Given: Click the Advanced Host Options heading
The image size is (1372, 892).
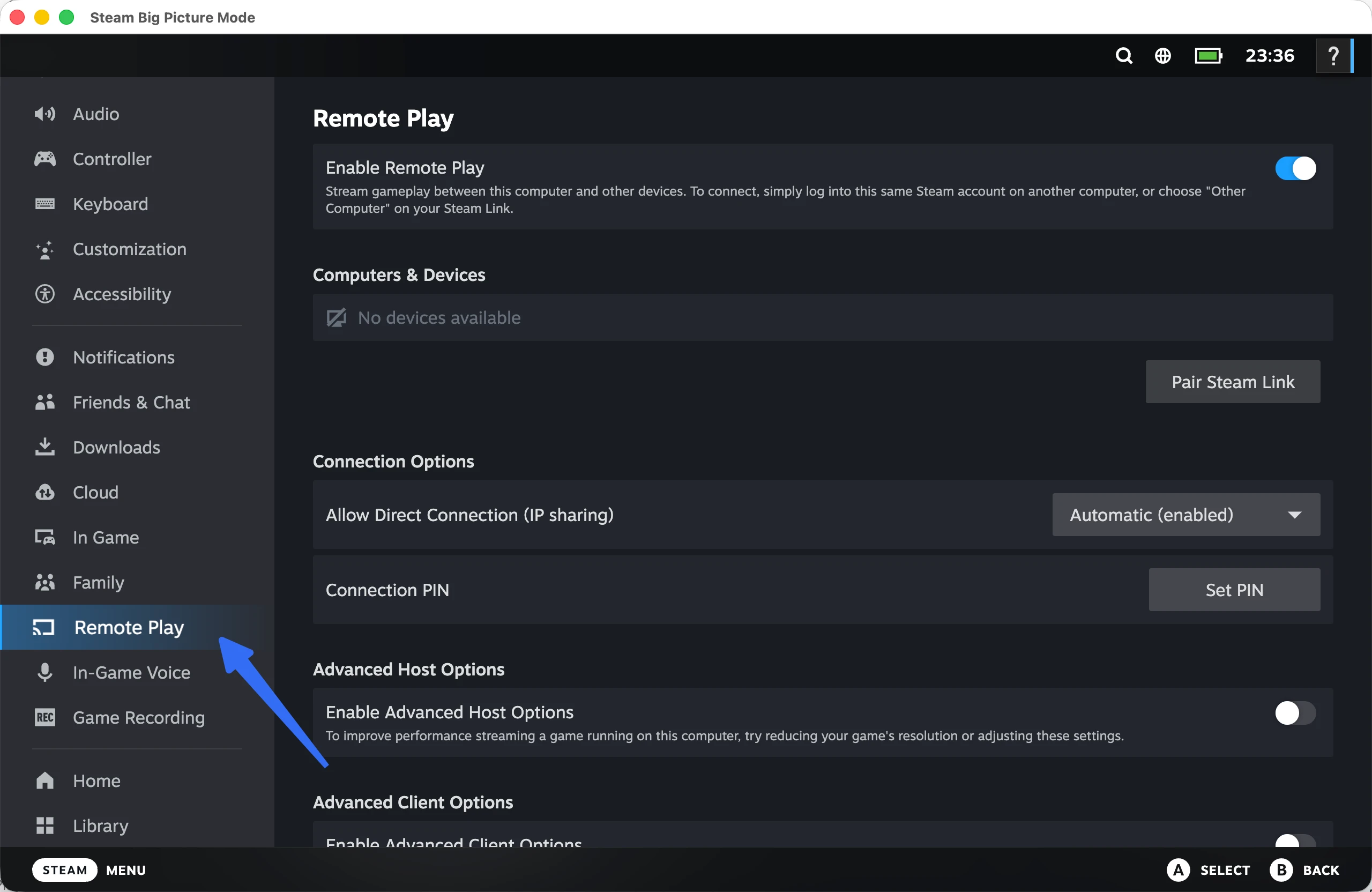Looking at the screenshot, I should click(408, 669).
